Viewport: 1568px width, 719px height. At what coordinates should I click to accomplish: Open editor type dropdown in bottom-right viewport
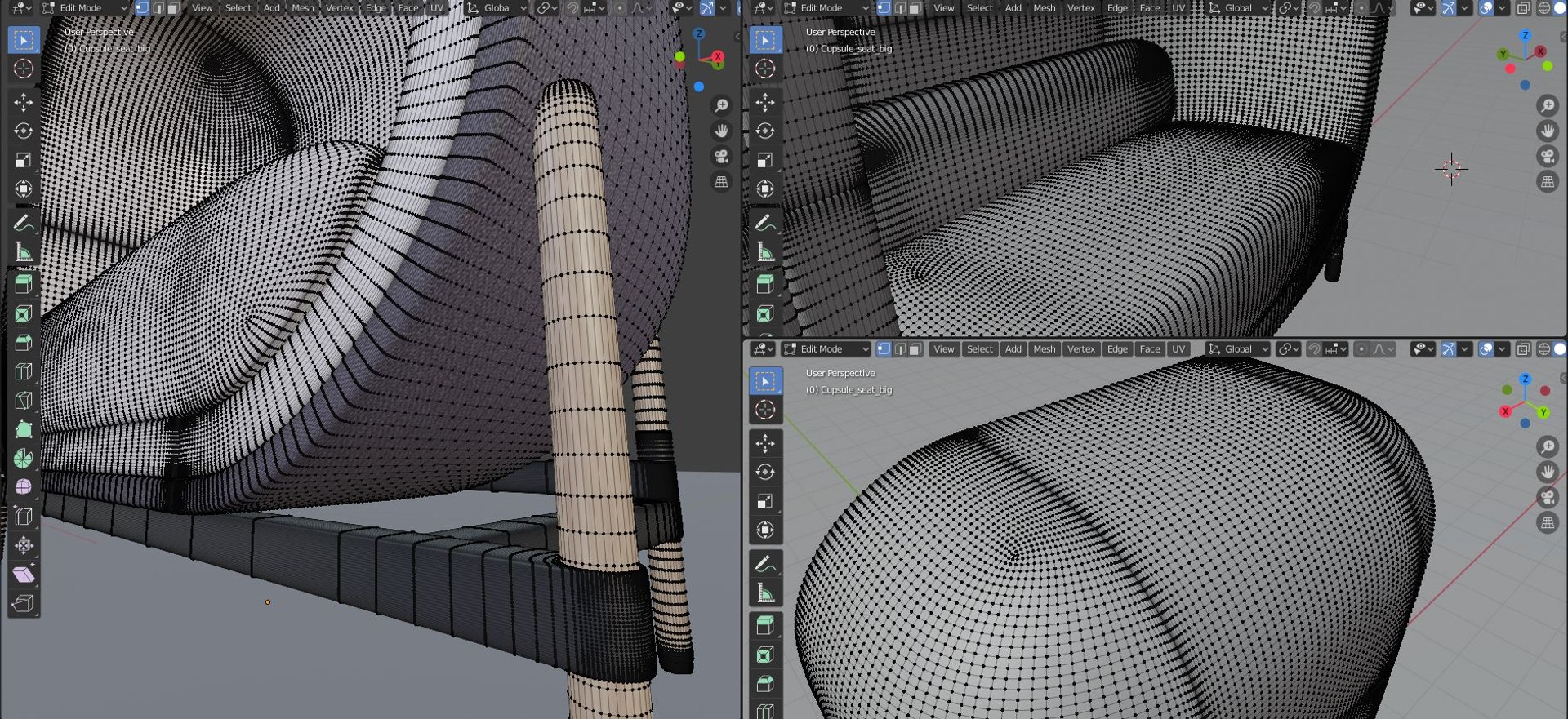point(764,349)
